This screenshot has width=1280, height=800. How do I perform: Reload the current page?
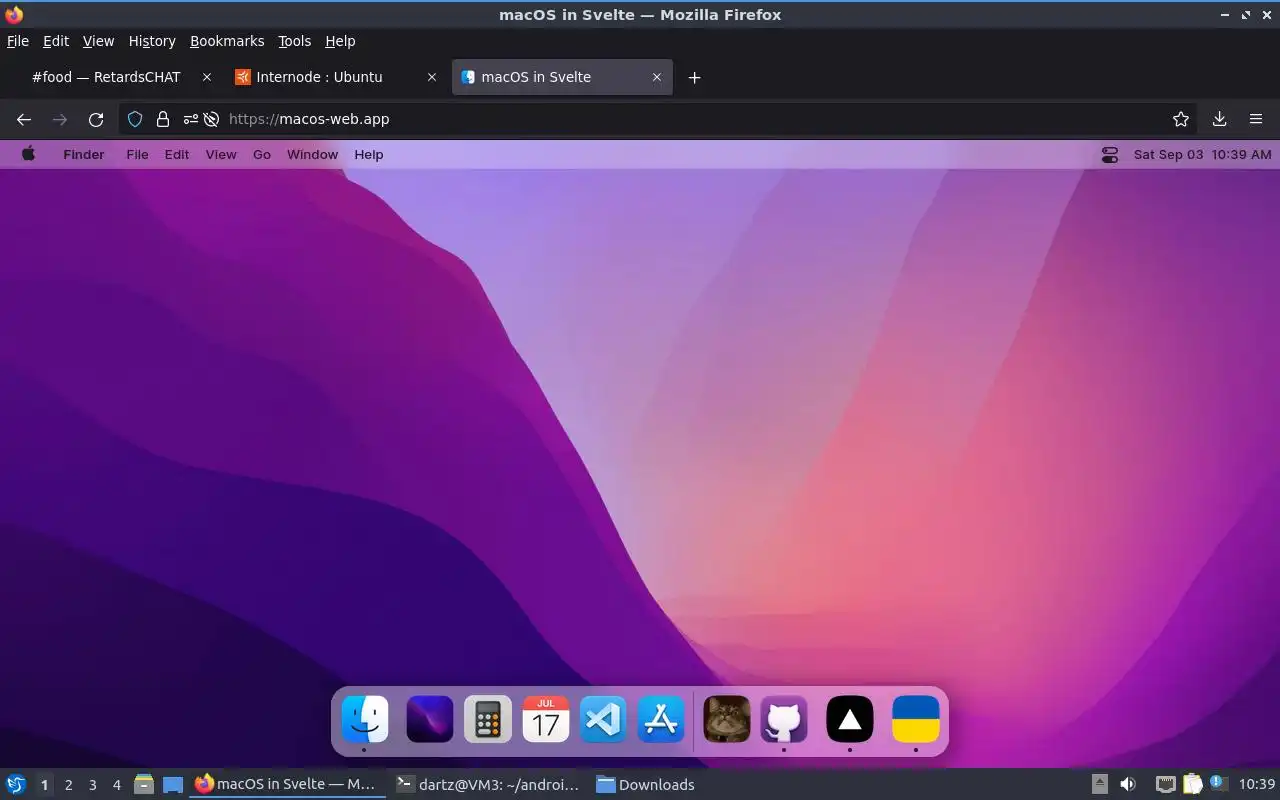point(96,119)
